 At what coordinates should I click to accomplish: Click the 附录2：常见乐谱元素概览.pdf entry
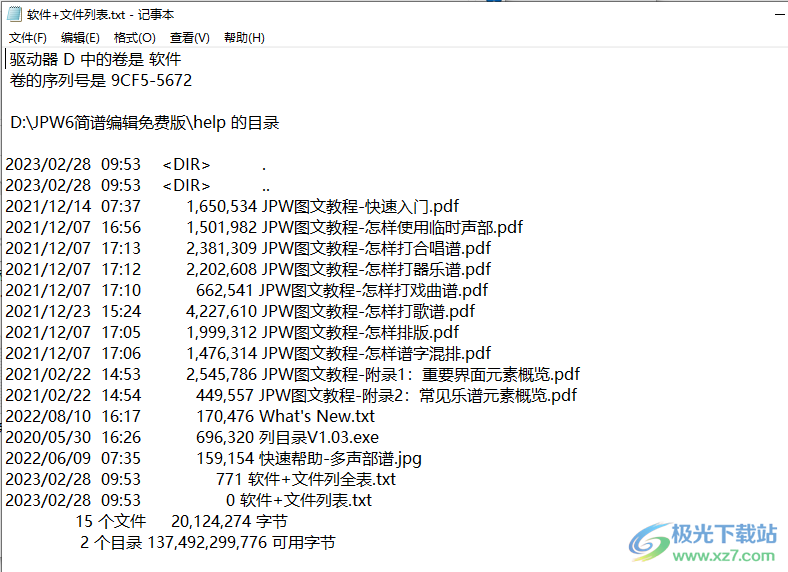pos(418,396)
